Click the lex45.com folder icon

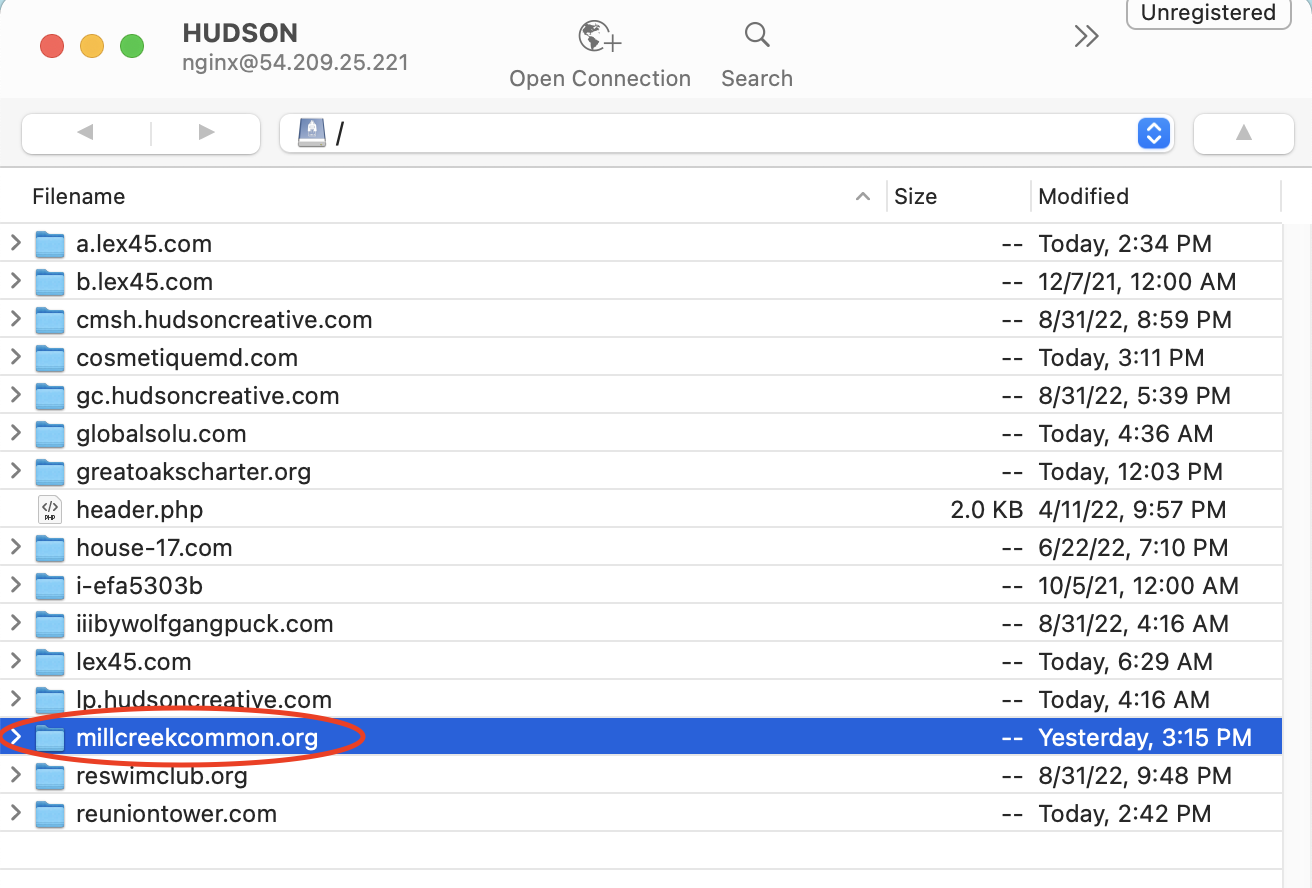pos(50,662)
